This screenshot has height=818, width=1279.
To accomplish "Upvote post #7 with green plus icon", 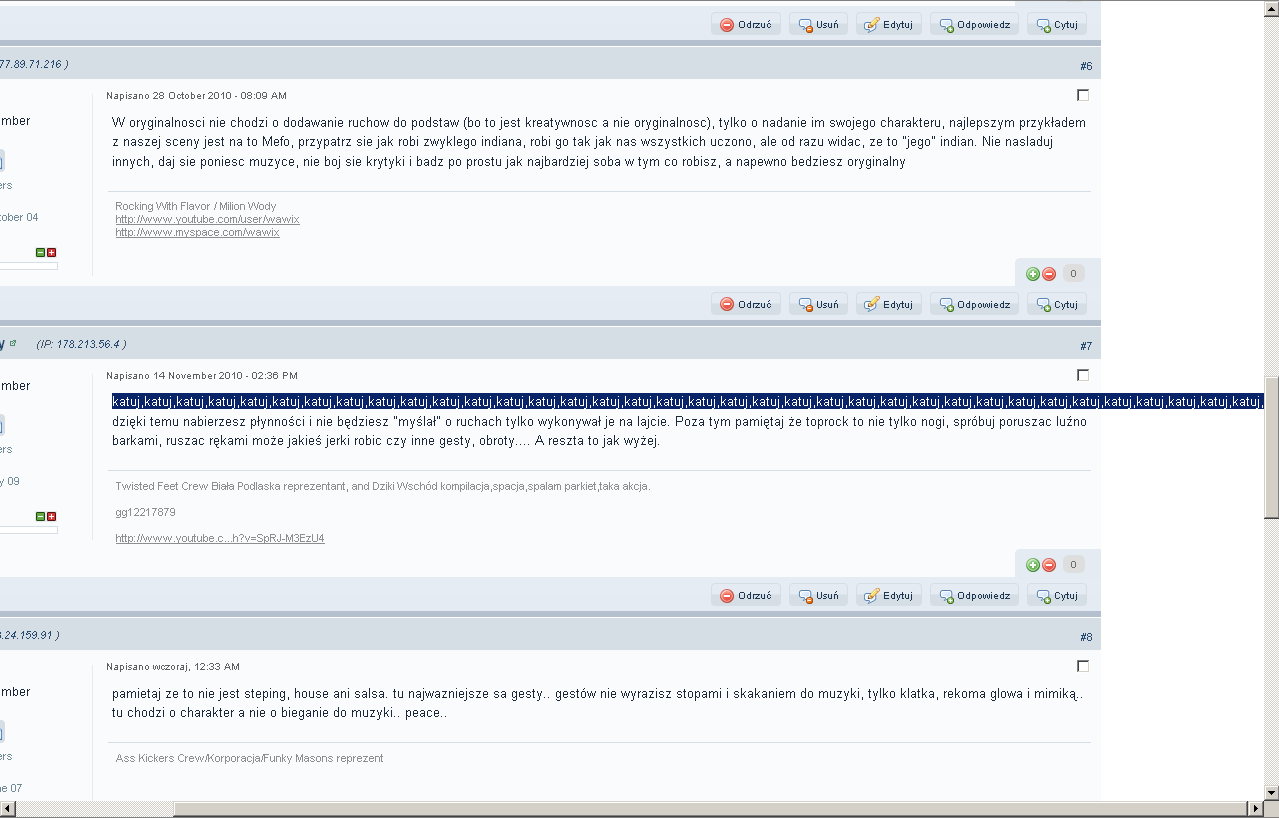I will point(1033,565).
